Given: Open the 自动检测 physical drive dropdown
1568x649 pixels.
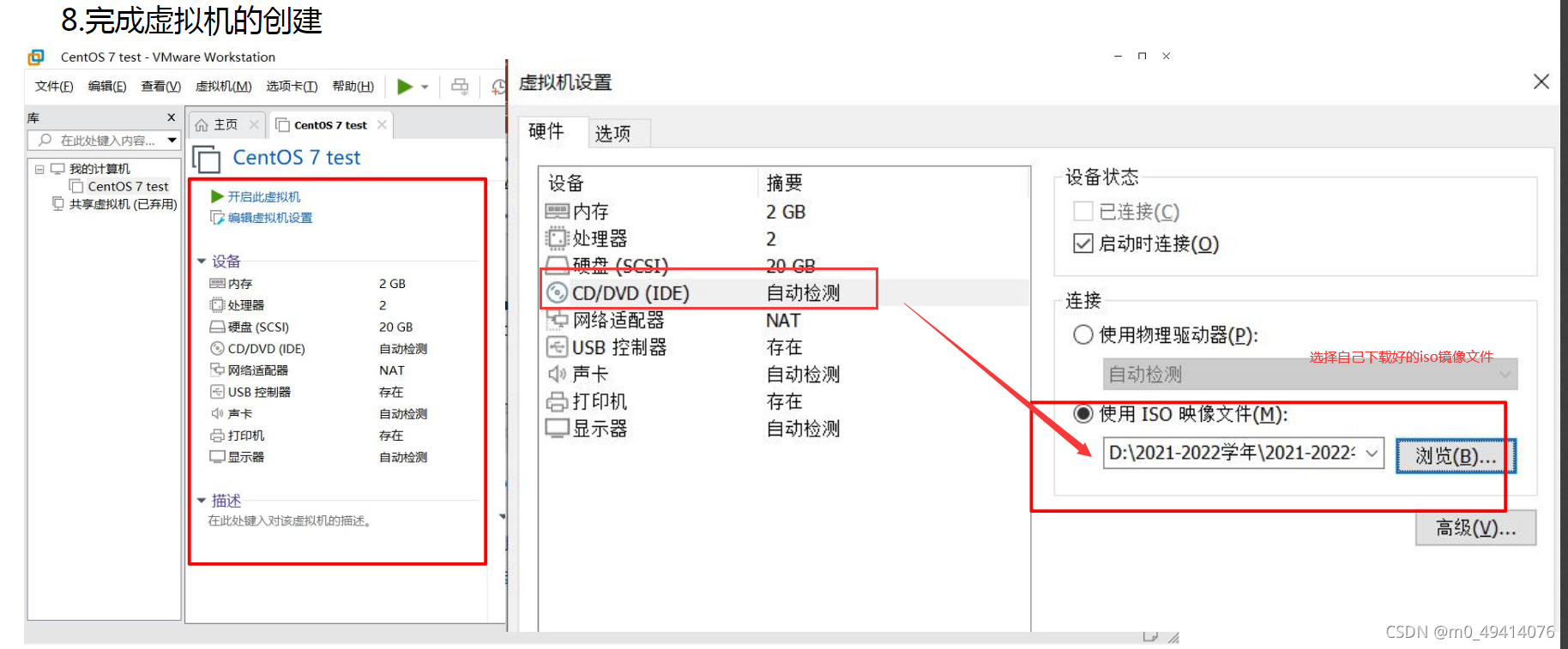Looking at the screenshot, I should tap(1310, 375).
